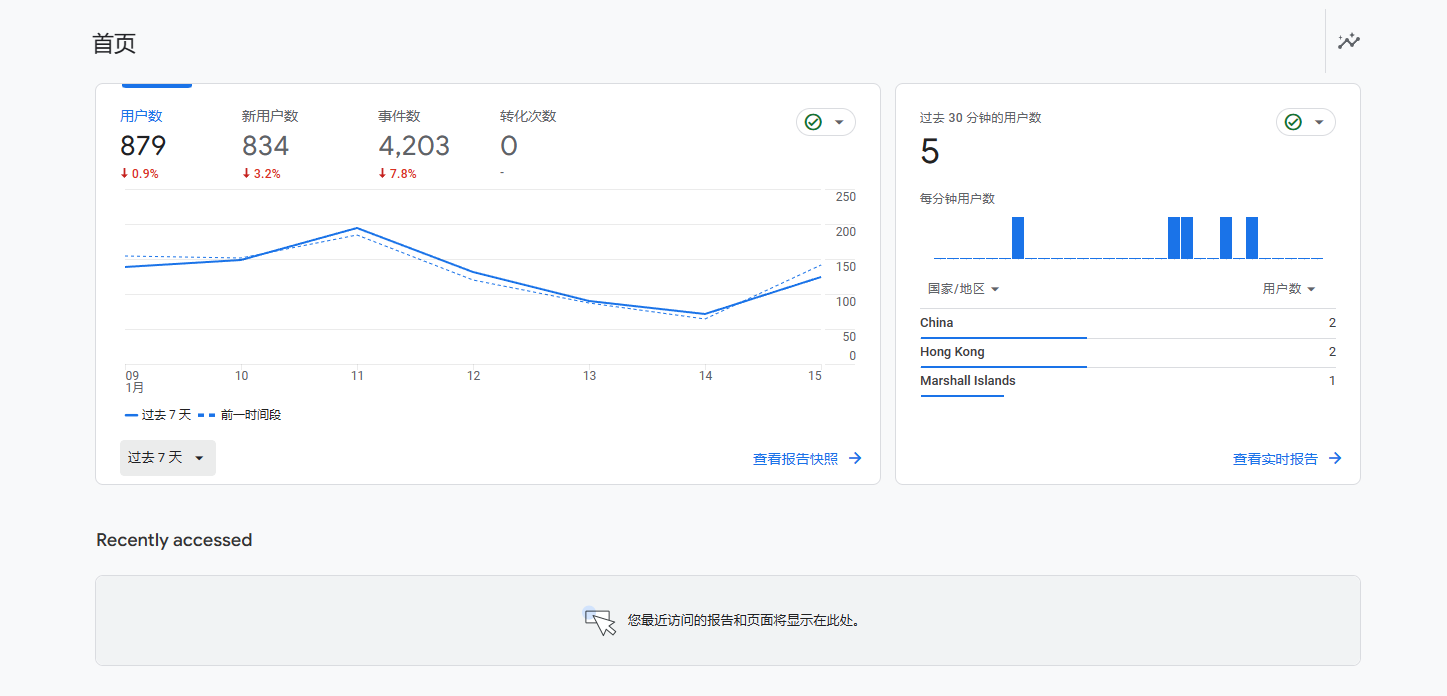Click the cursor icon in empty recent panel
This screenshot has width=1447, height=696.
(600, 621)
